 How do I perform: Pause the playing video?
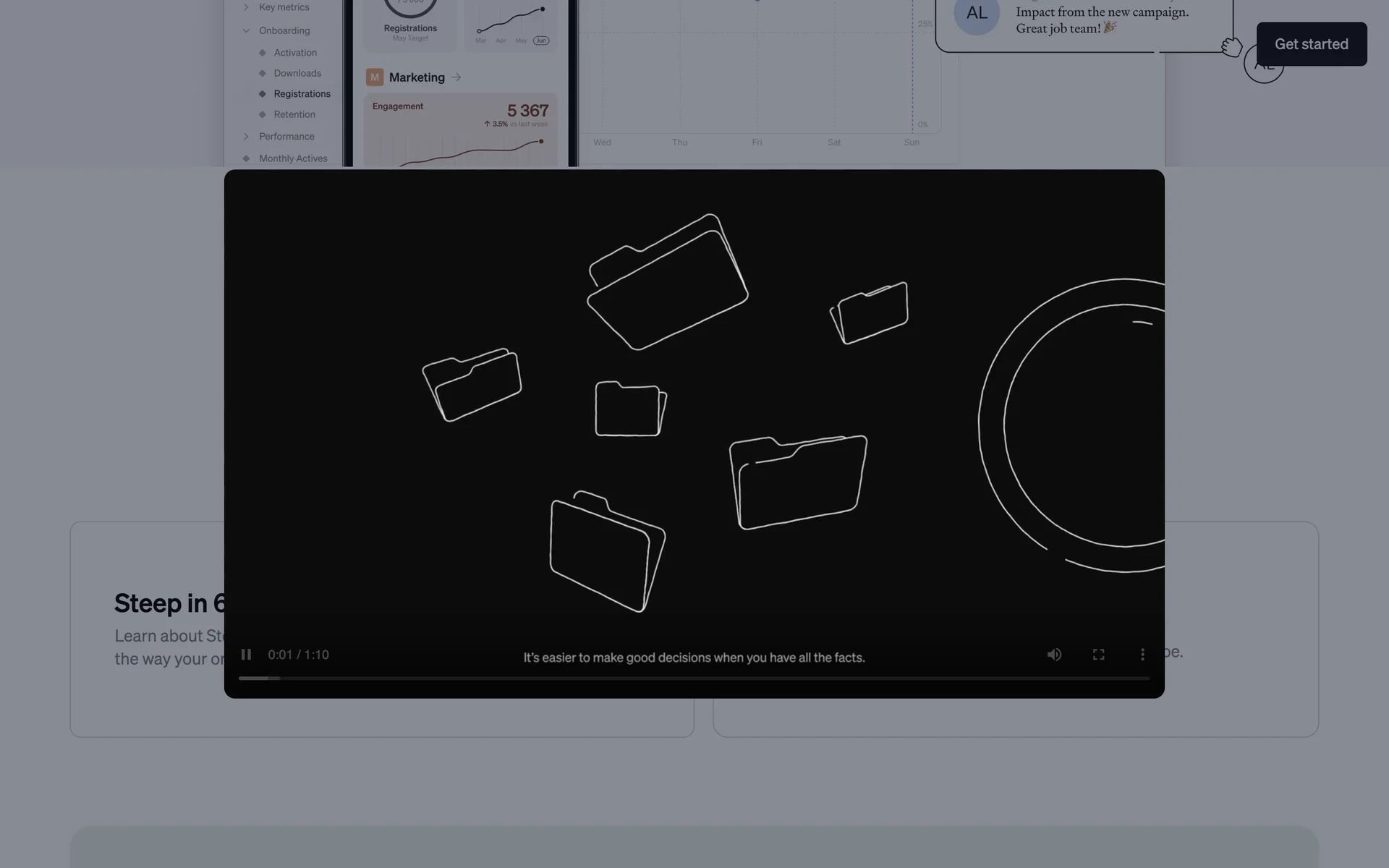246,655
